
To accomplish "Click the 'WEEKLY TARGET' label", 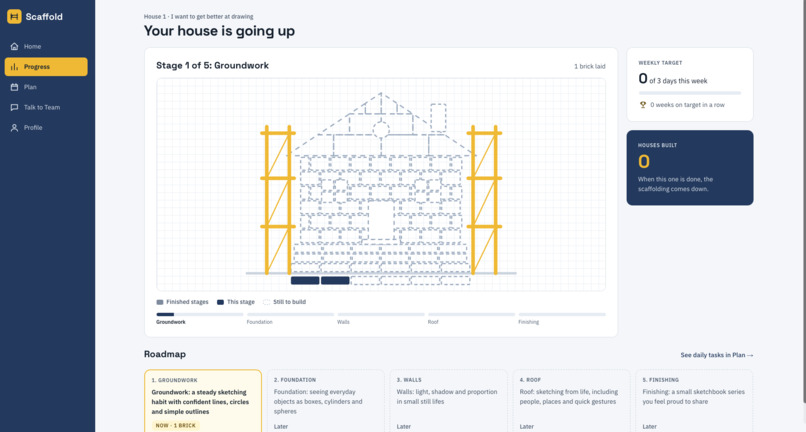I will point(660,63).
